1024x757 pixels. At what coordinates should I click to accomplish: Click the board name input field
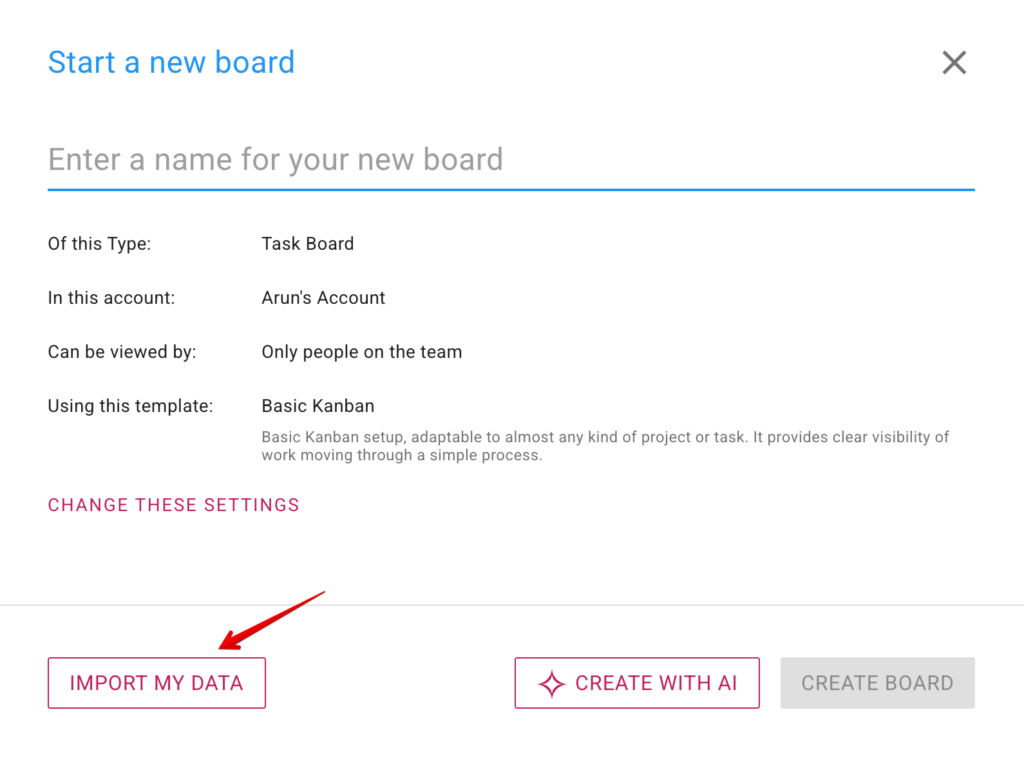pyautogui.click(x=400, y=159)
